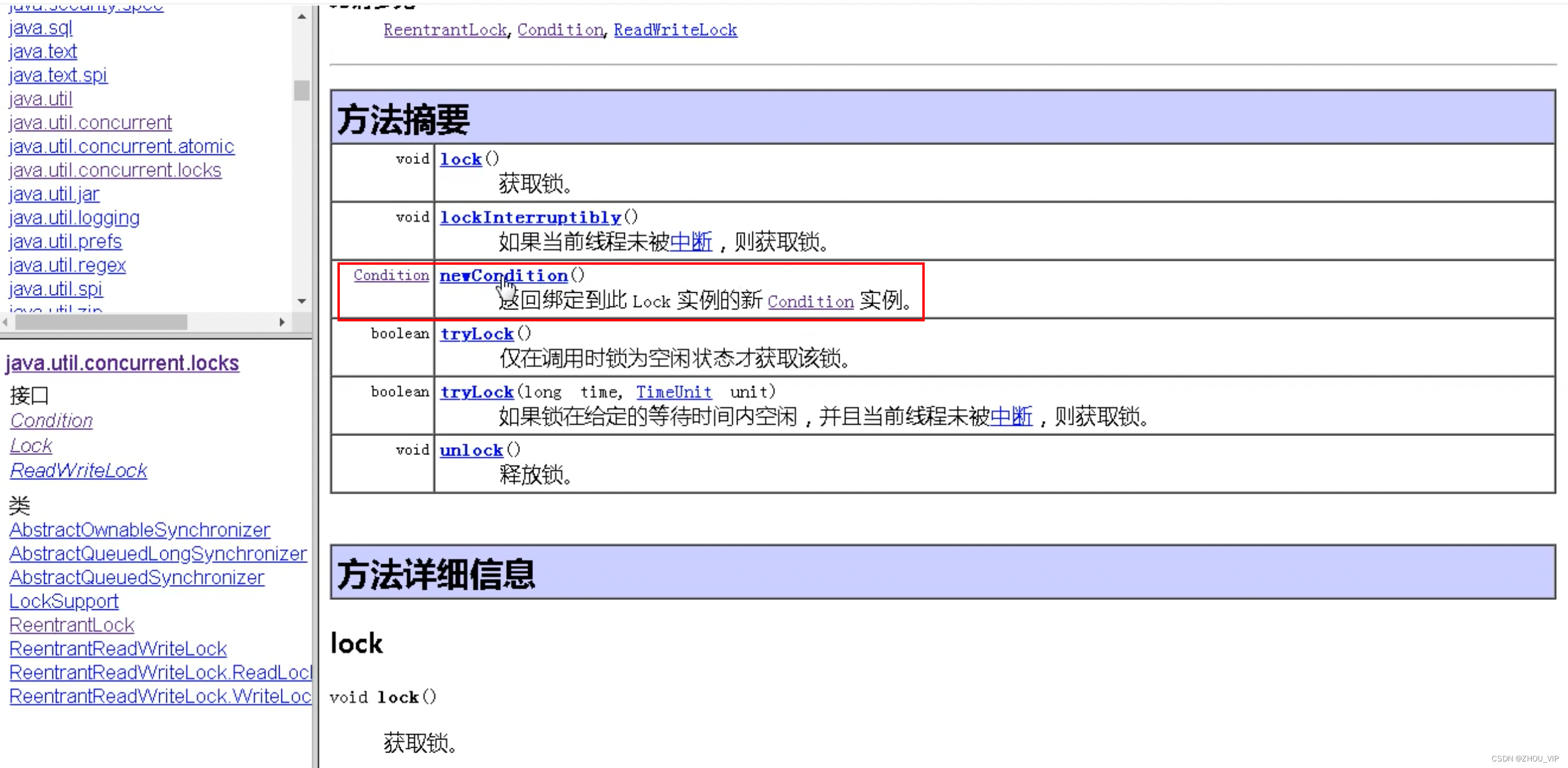The height and width of the screenshot is (768, 1568).
Task: Click the package list scroll-down arrow
Action: tap(301, 301)
